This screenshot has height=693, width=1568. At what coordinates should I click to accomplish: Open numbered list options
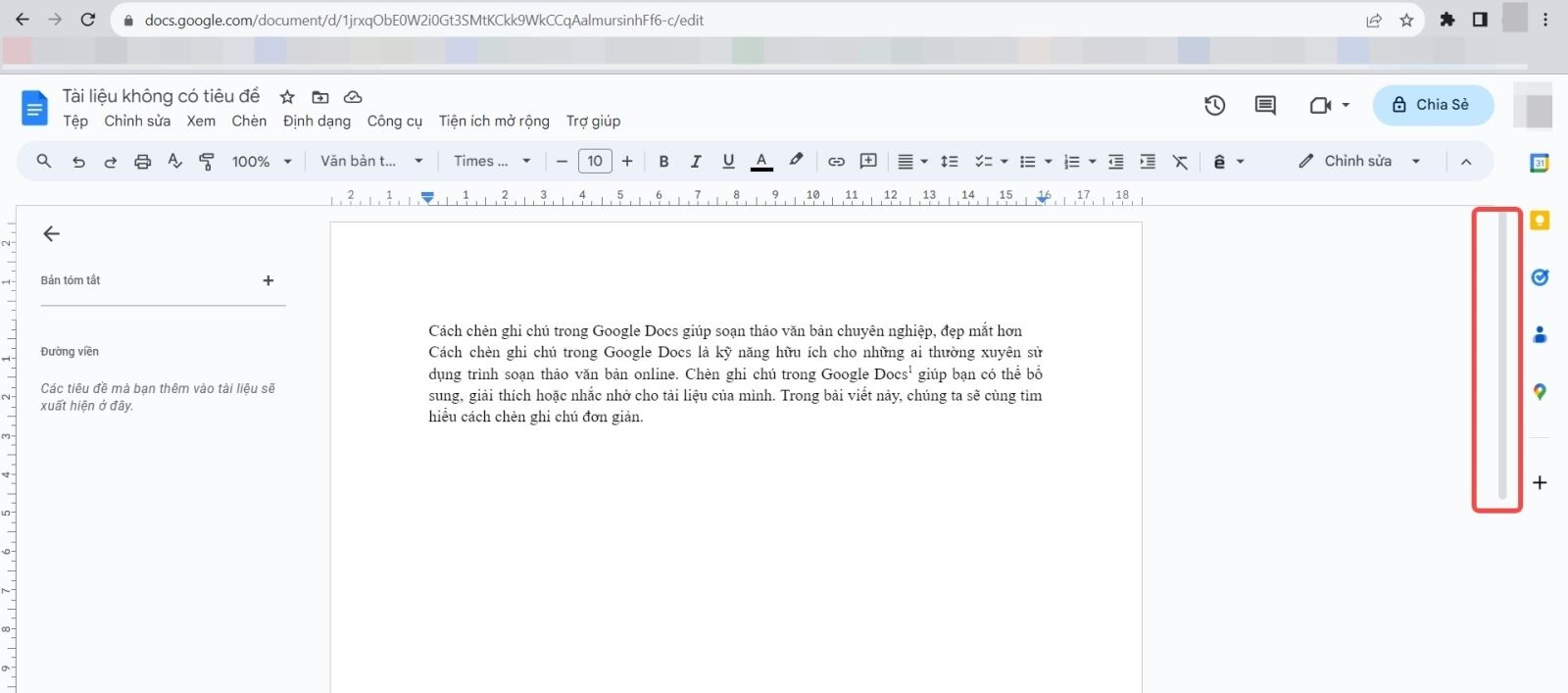1079,162
